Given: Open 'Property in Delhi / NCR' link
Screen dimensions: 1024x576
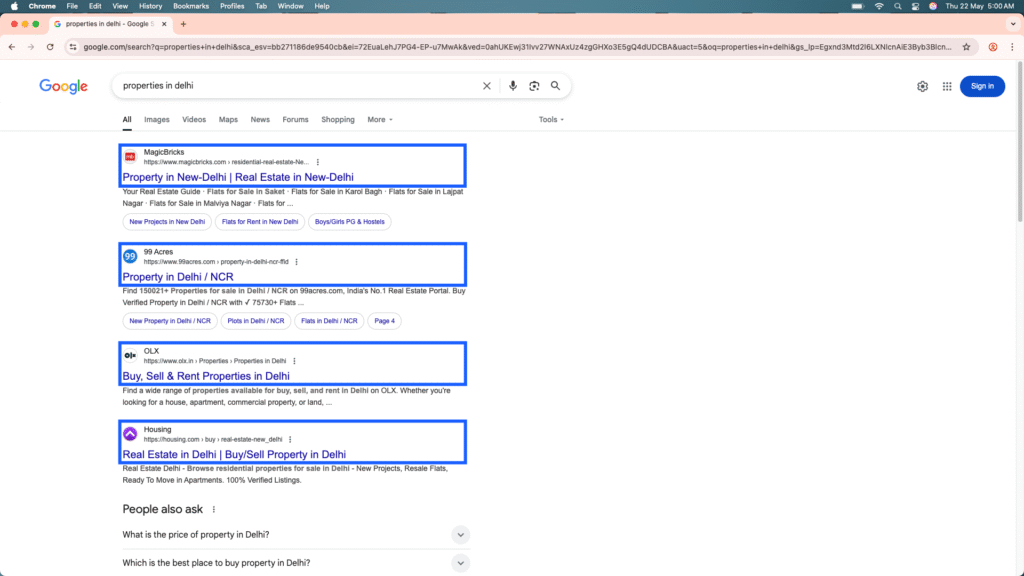Looking at the screenshot, I should pyautogui.click(x=178, y=277).
